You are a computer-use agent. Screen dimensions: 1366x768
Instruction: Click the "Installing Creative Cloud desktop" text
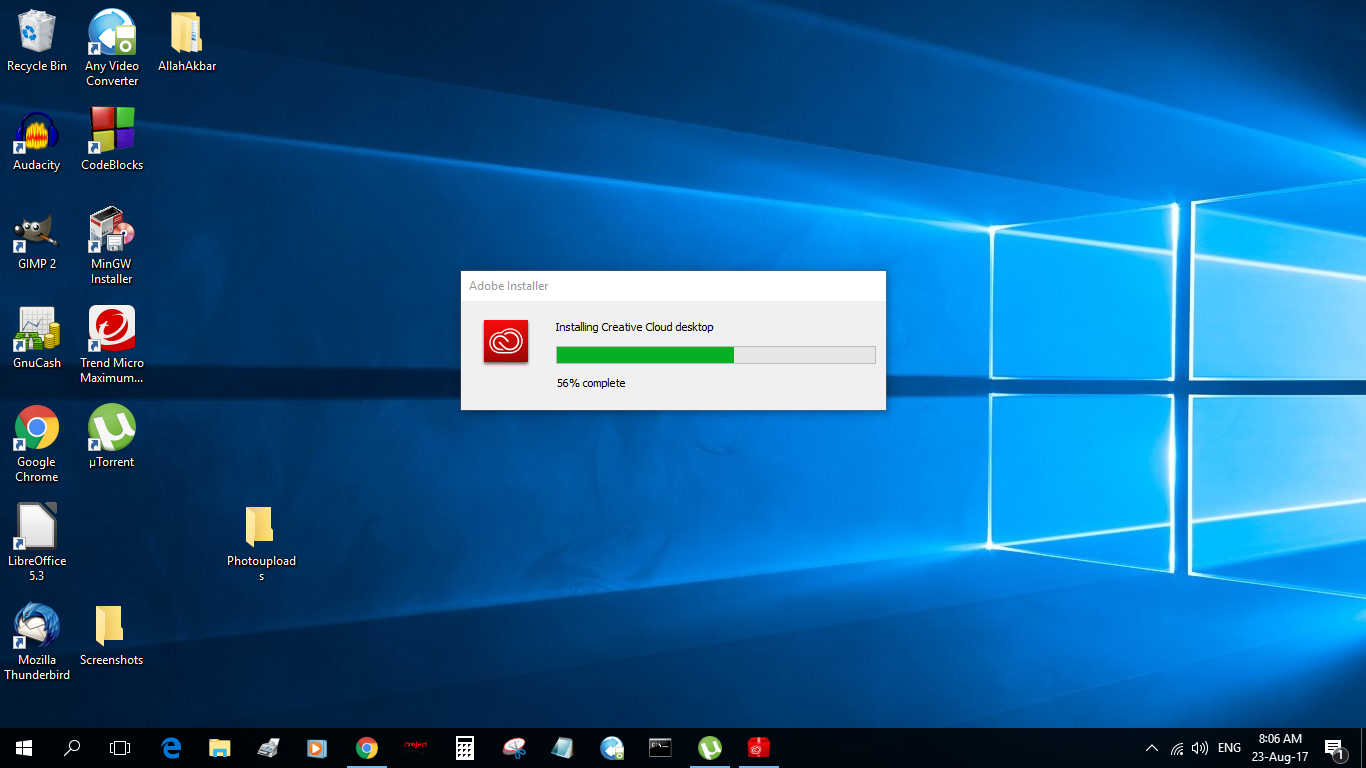tap(635, 327)
